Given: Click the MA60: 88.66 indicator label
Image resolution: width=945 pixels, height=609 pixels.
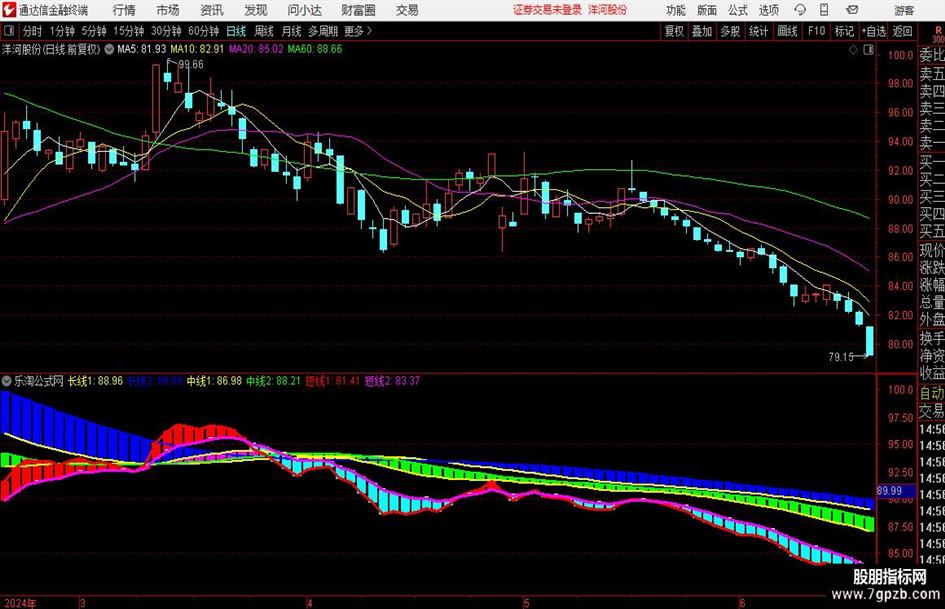Looking at the screenshot, I should (315, 49).
